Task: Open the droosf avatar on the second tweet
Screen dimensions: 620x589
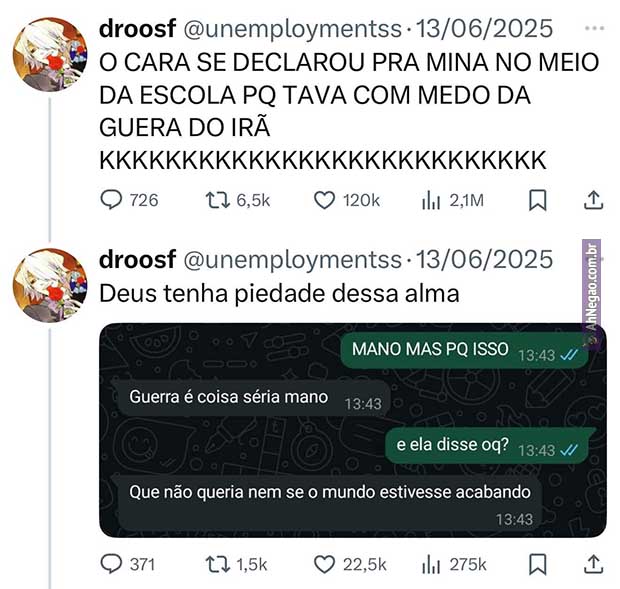Action: 50,285
